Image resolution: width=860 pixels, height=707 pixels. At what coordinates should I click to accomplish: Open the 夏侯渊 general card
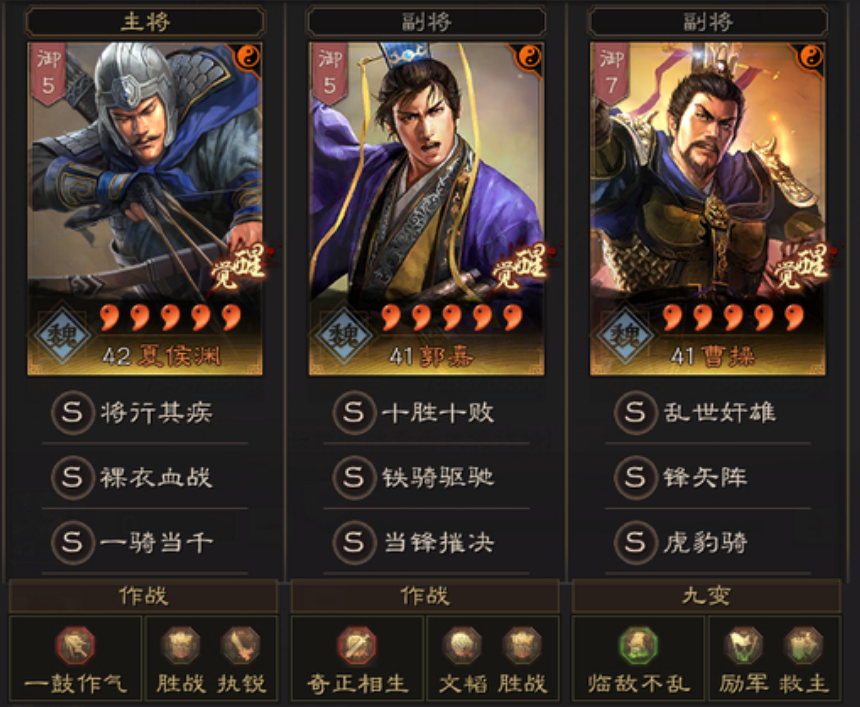pos(145,209)
